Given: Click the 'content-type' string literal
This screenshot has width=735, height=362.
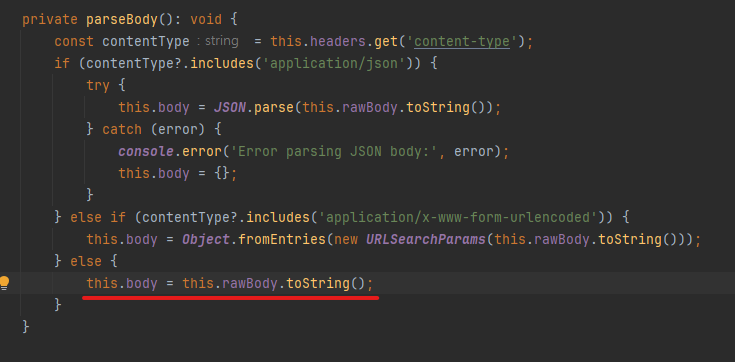Looking at the screenshot, I should click(x=462, y=42).
